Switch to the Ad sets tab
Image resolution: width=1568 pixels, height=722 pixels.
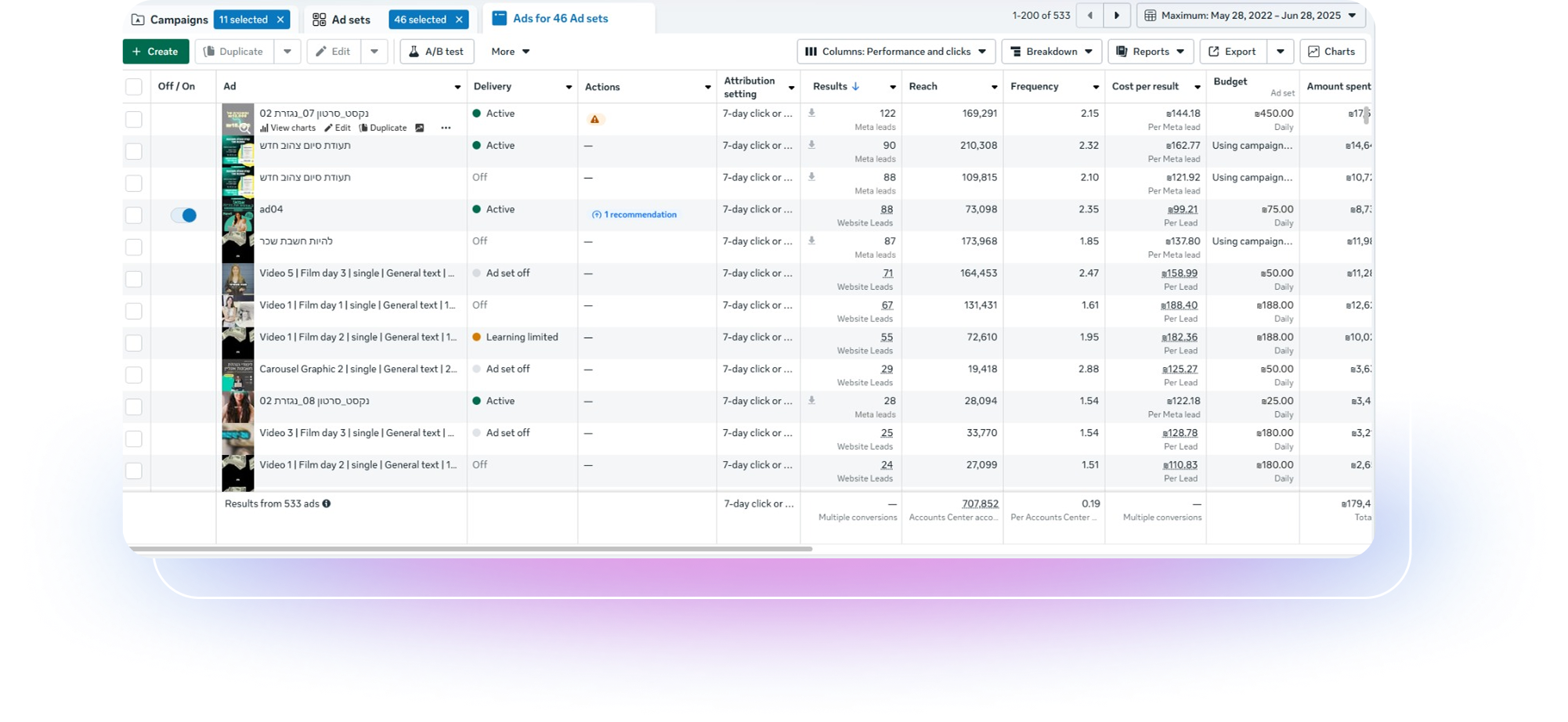click(341, 20)
